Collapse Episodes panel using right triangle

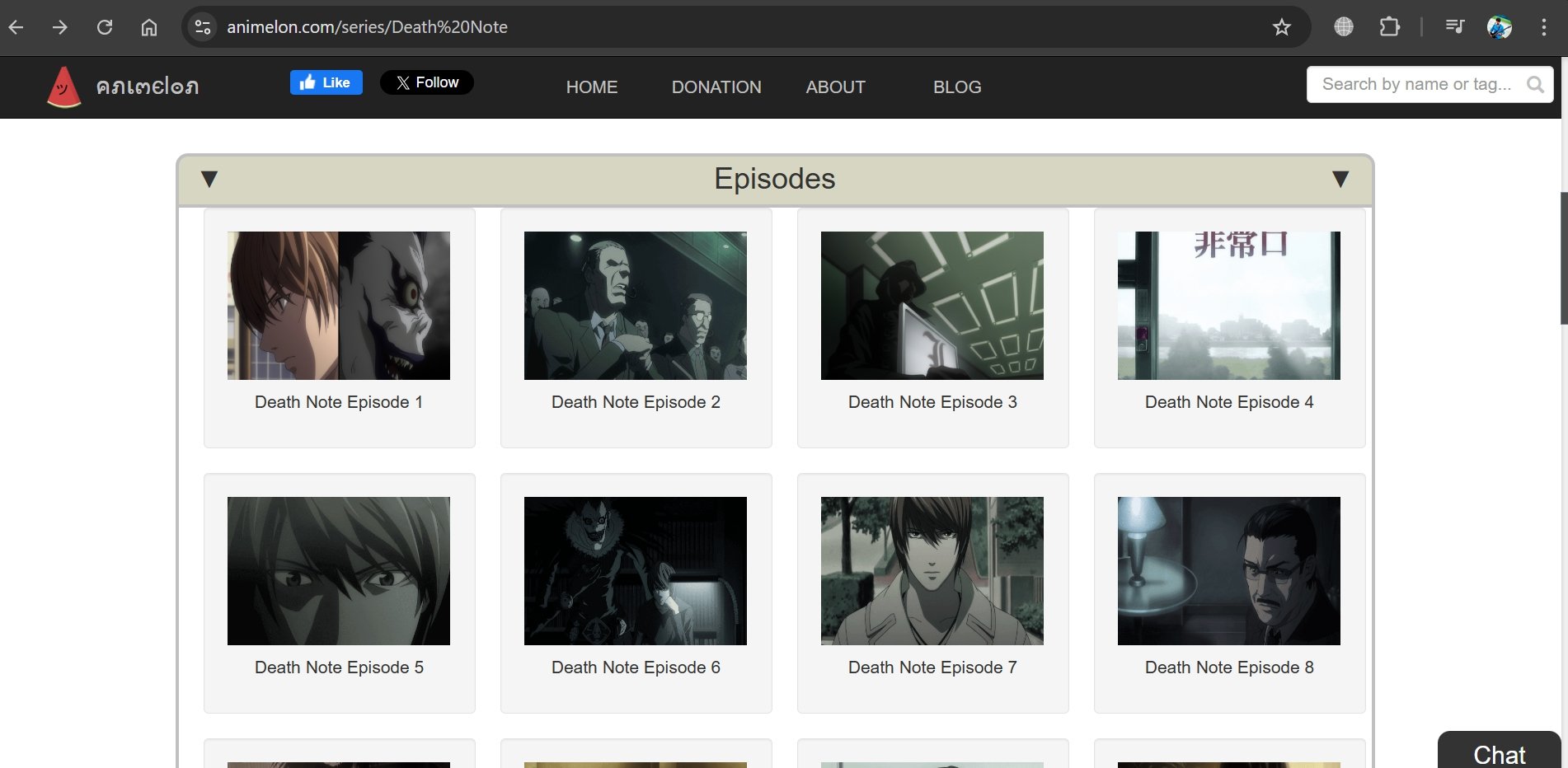pyautogui.click(x=1340, y=179)
